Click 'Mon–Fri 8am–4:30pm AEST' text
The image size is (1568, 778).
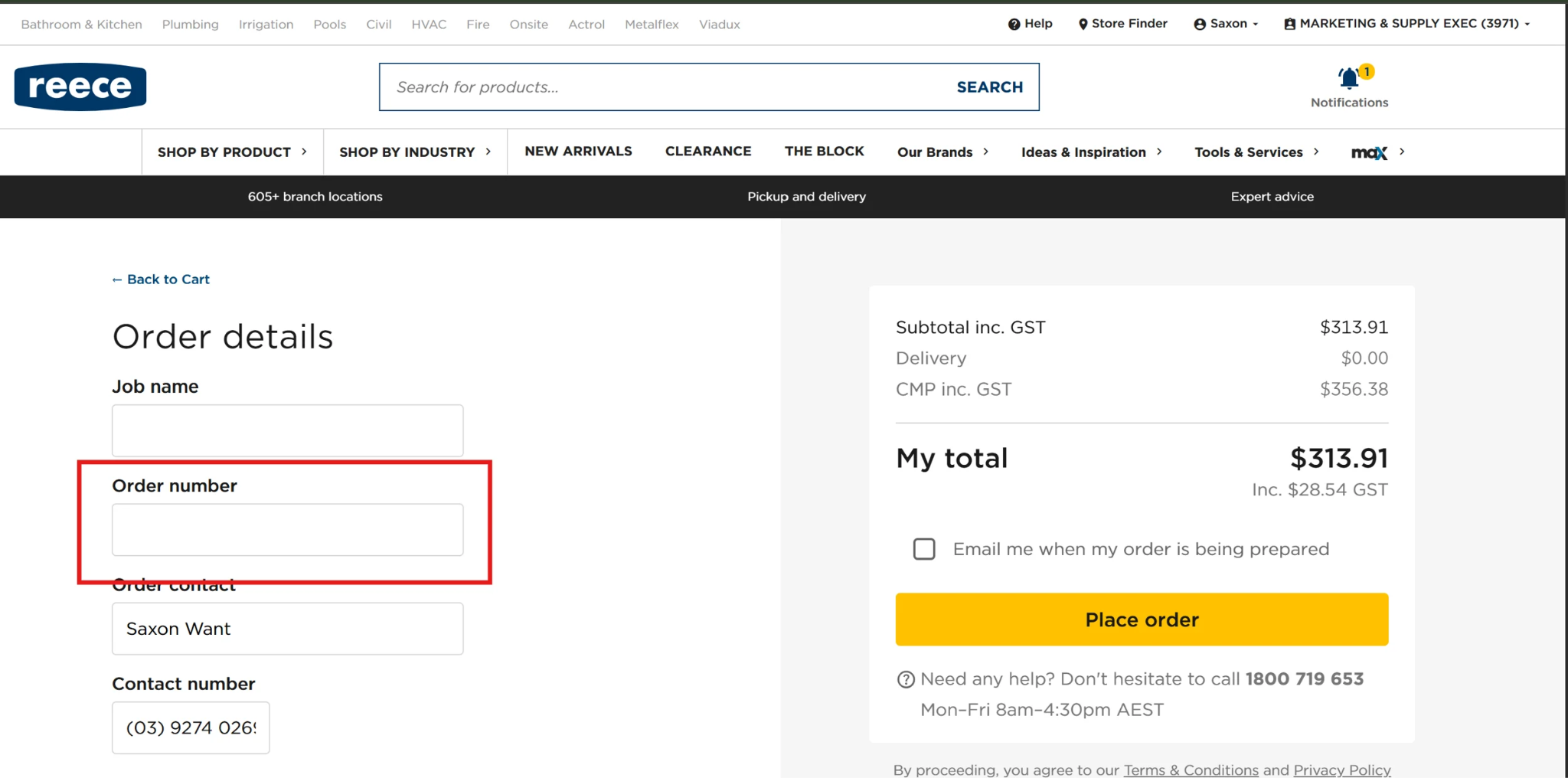(1041, 710)
